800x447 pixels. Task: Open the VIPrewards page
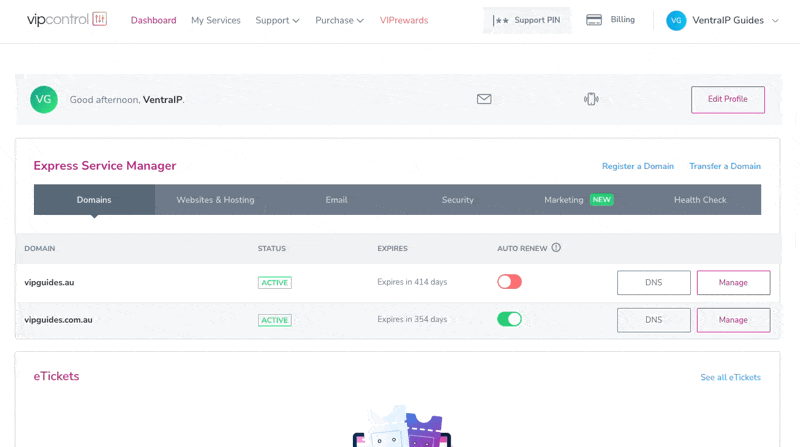404,20
